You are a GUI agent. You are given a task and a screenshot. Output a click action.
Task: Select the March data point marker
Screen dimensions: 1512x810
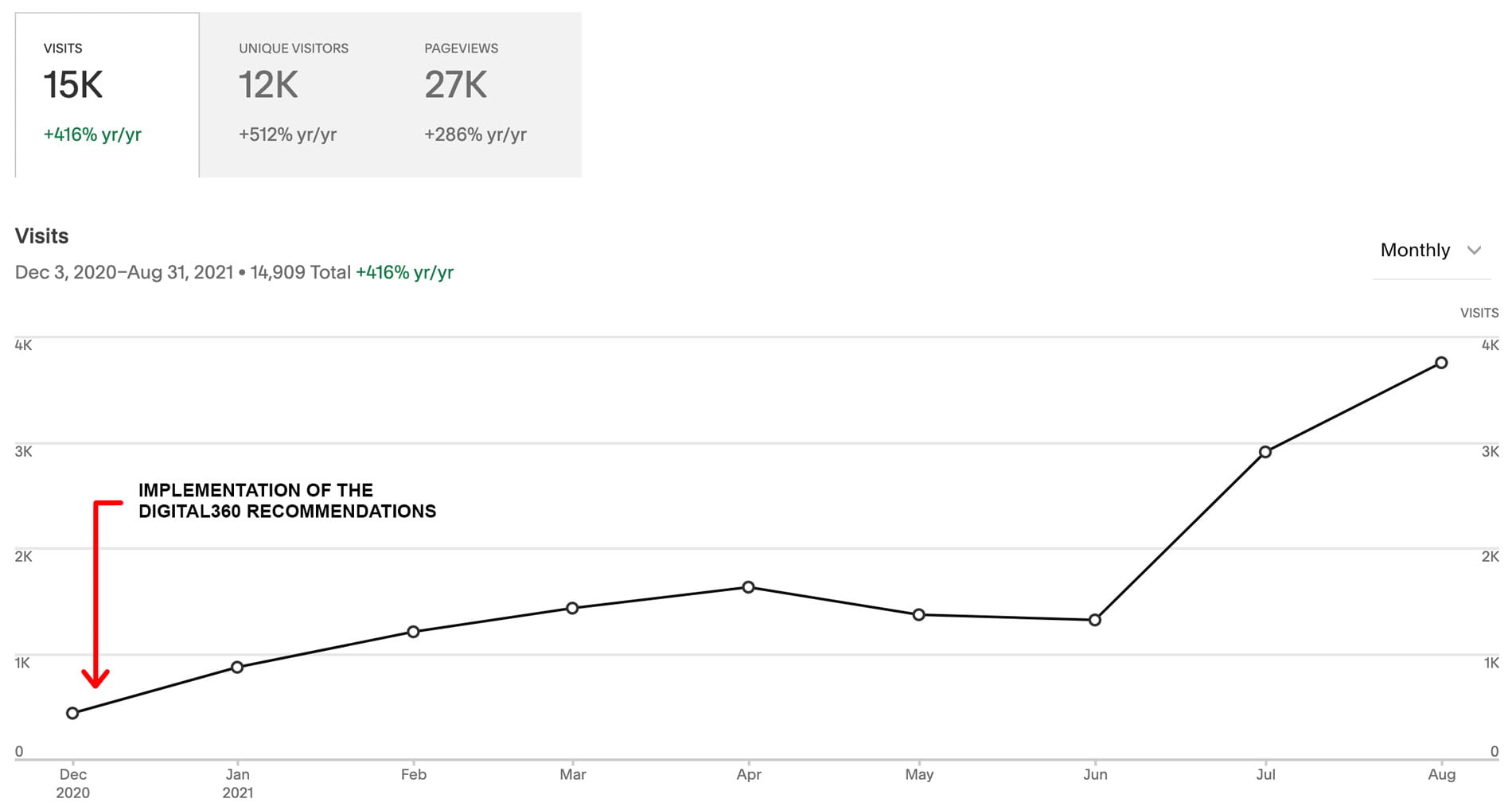click(572, 608)
